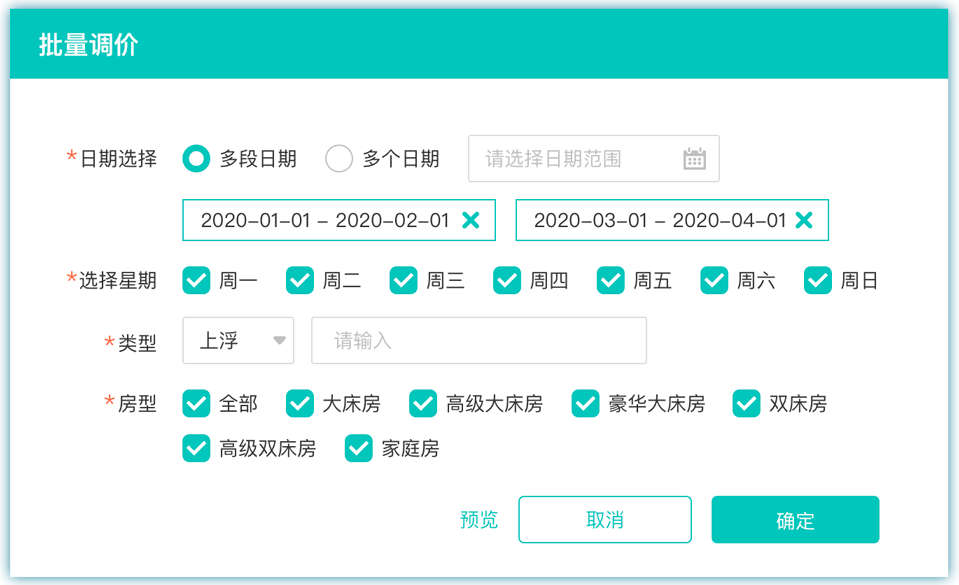Click the 2020-01-01 – 2020-02-01 date text
Image resolution: width=959 pixels, height=585 pixels.
coord(325,220)
